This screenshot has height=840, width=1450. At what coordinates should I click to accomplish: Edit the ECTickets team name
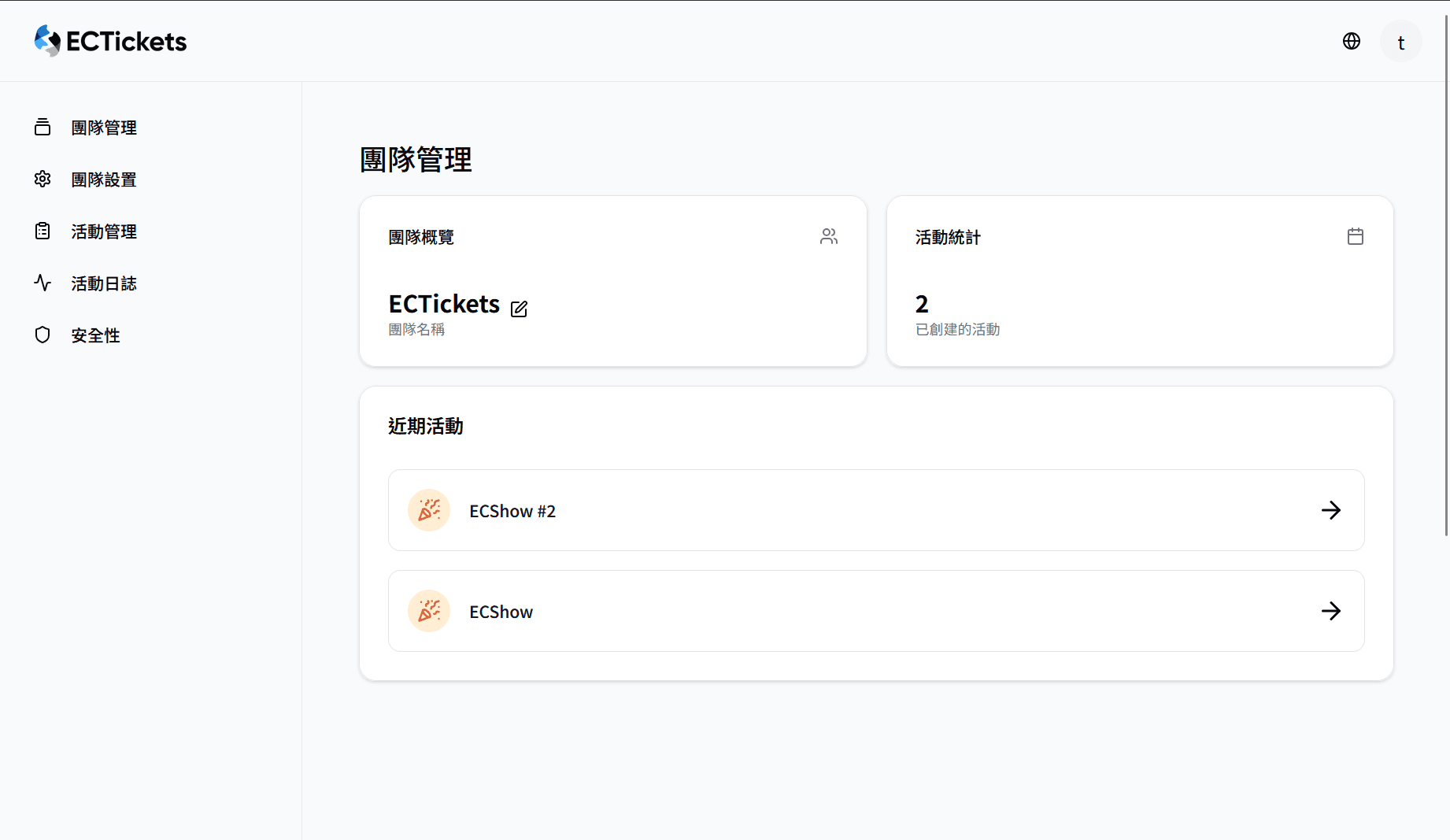coord(520,309)
